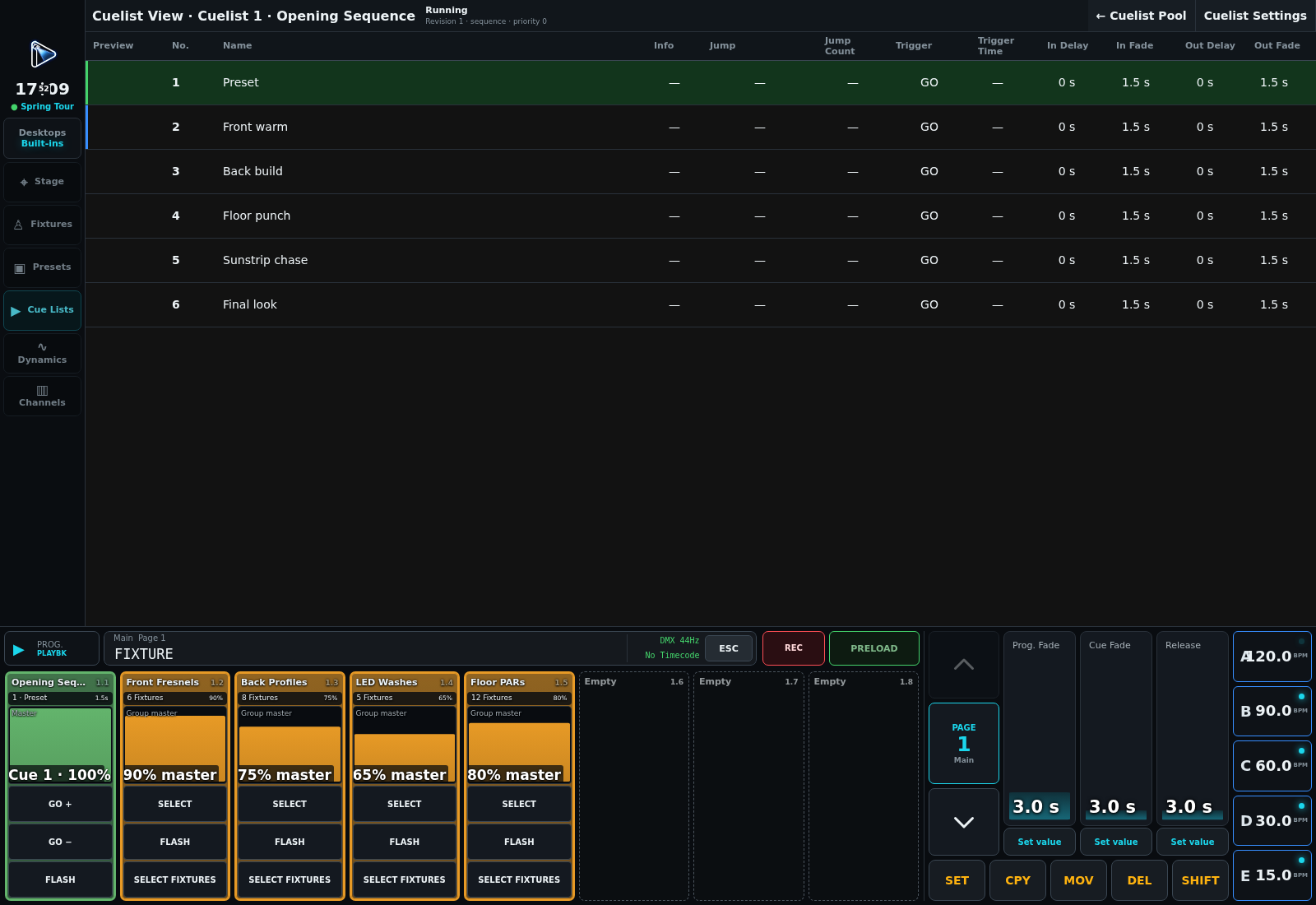Click the MOV move command button
This screenshot has width=1316, height=905.
point(1078,880)
